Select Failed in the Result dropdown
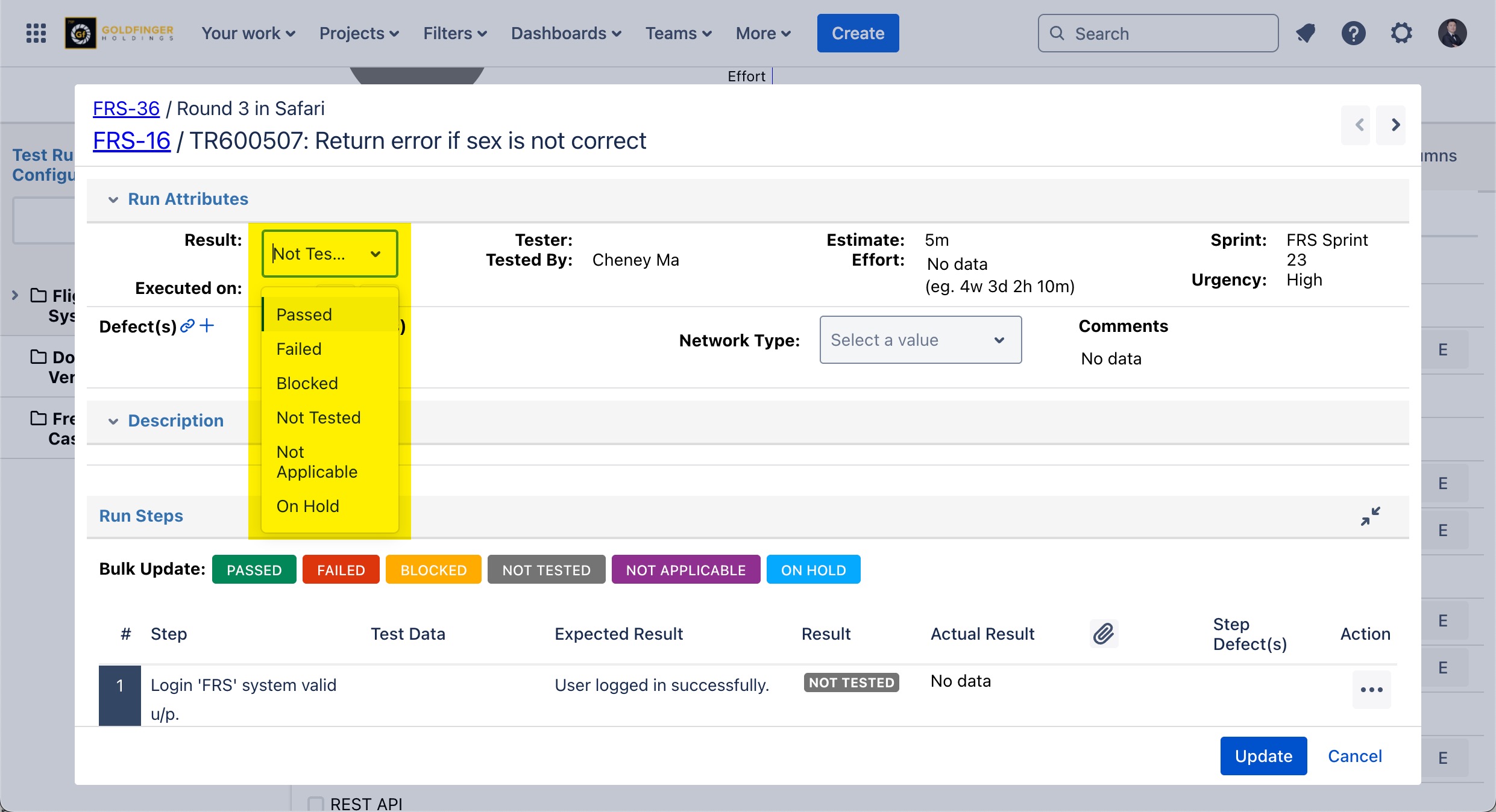The image size is (1496, 812). pyautogui.click(x=299, y=349)
